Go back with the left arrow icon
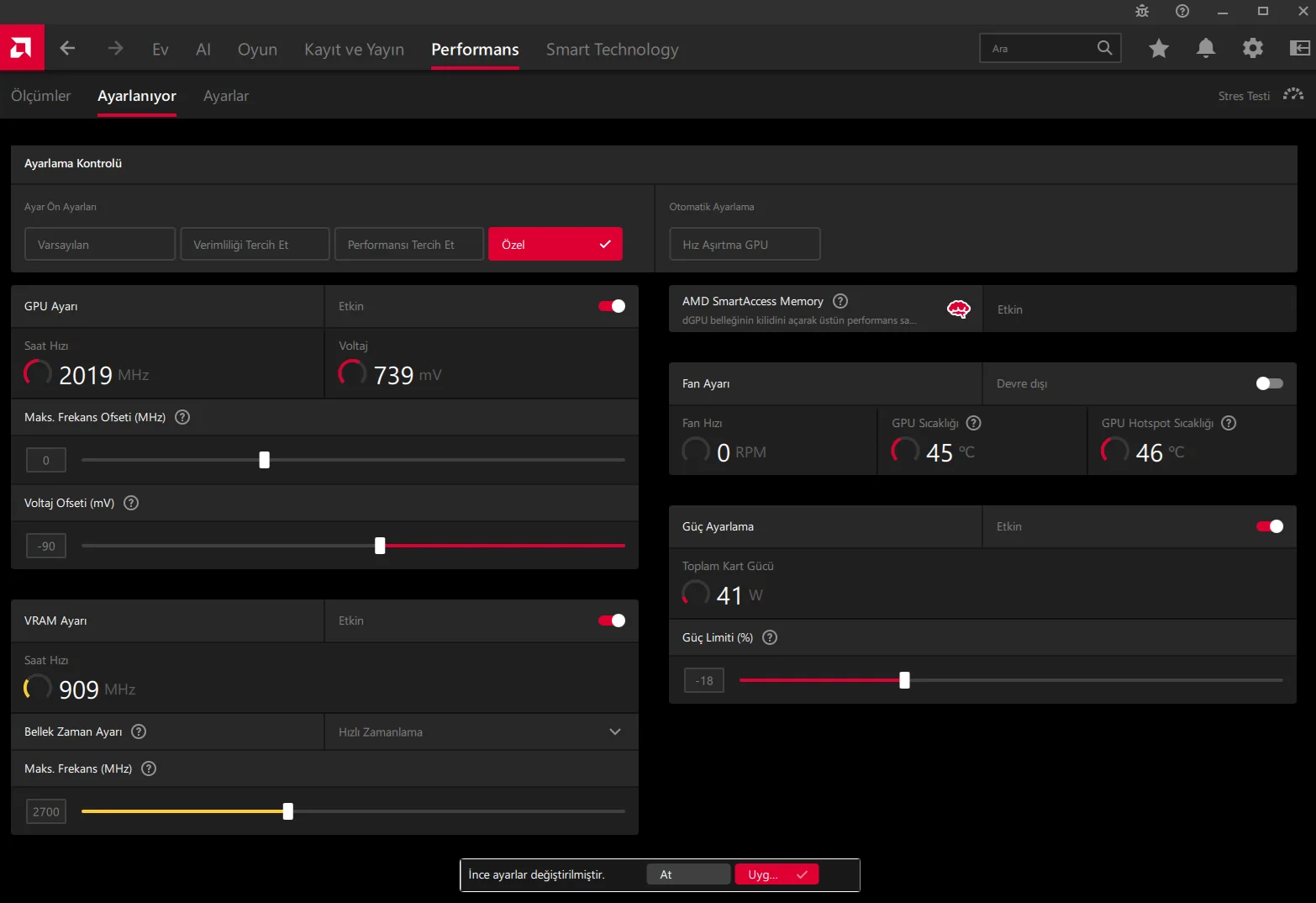 pos(68,49)
